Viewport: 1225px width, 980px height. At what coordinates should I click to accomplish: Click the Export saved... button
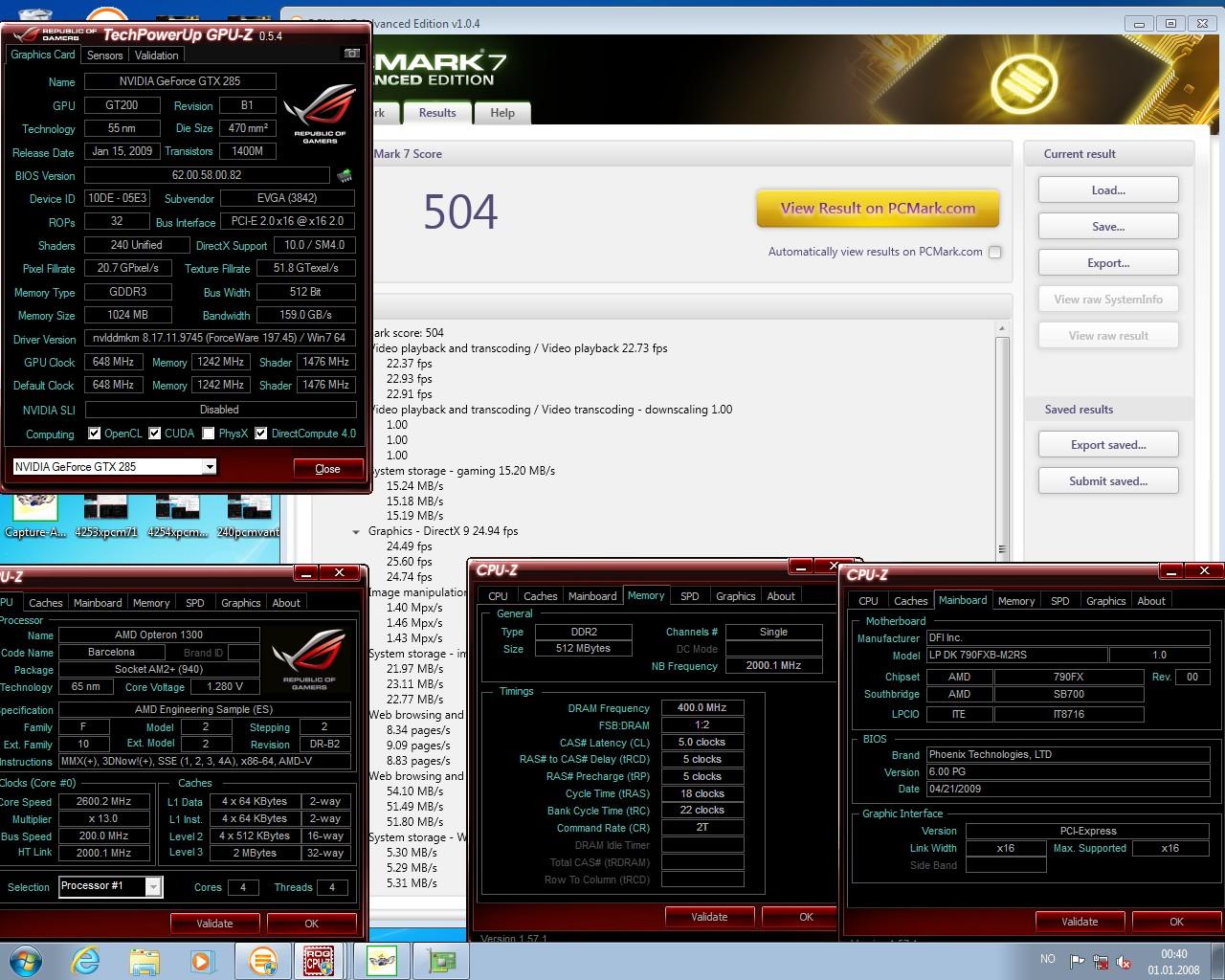1108,445
